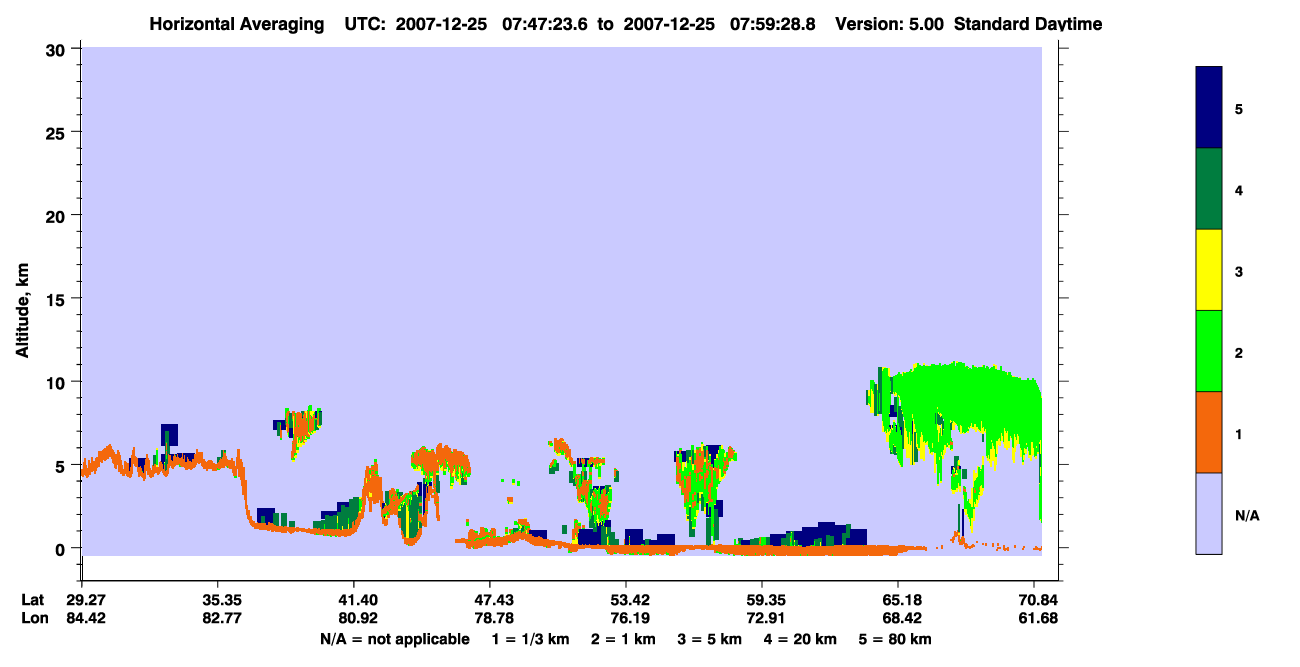This screenshot has width=1300, height=667.
Task: Click the '1 = 1/3 km' legend entry
Action: coord(530,639)
